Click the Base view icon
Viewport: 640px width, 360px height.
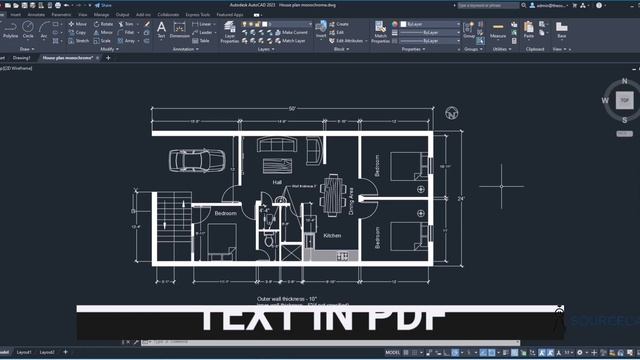pyautogui.click(x=562, y=30)
